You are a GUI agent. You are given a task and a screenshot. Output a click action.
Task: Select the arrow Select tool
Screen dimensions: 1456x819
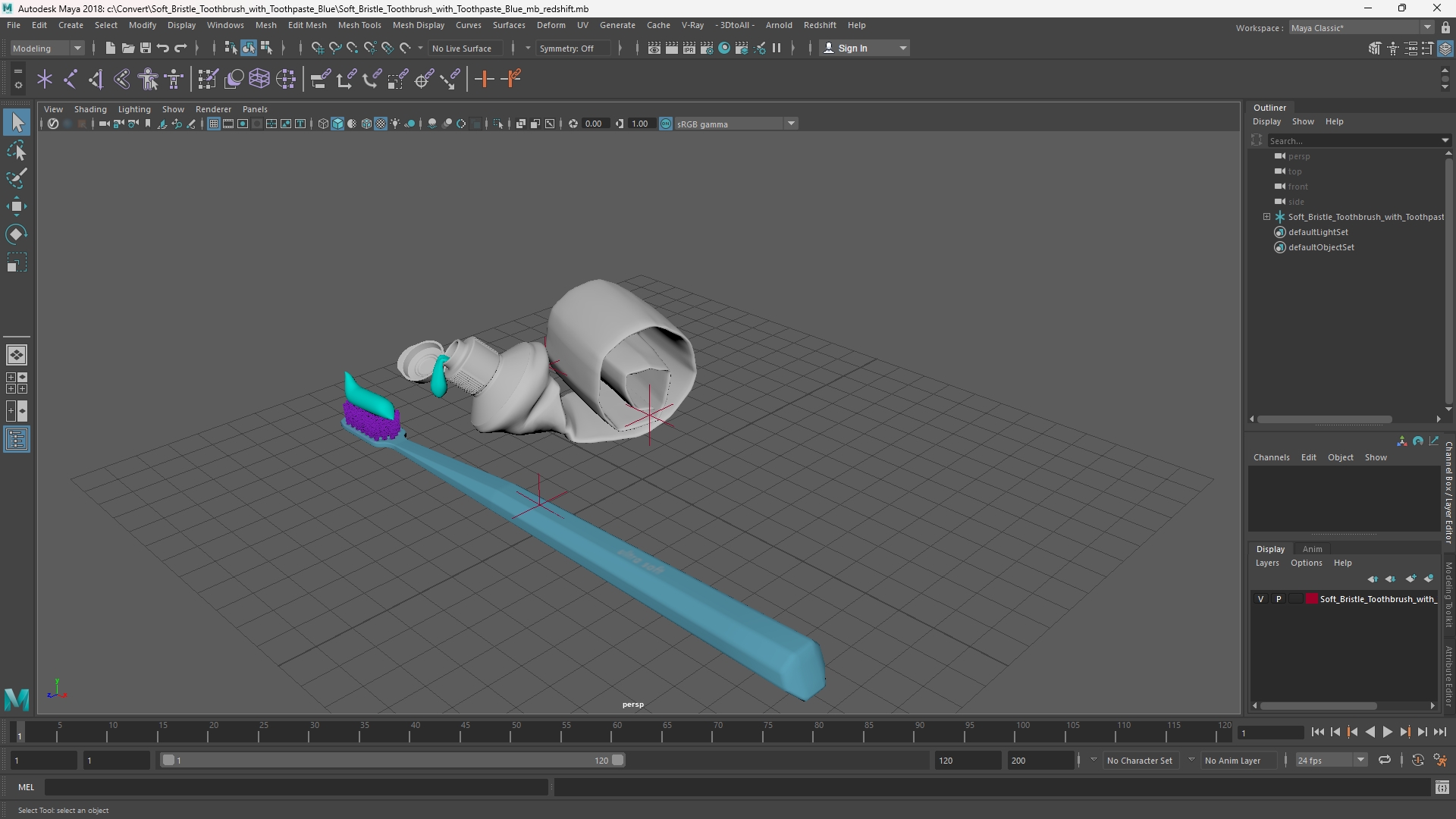[17, 122]
